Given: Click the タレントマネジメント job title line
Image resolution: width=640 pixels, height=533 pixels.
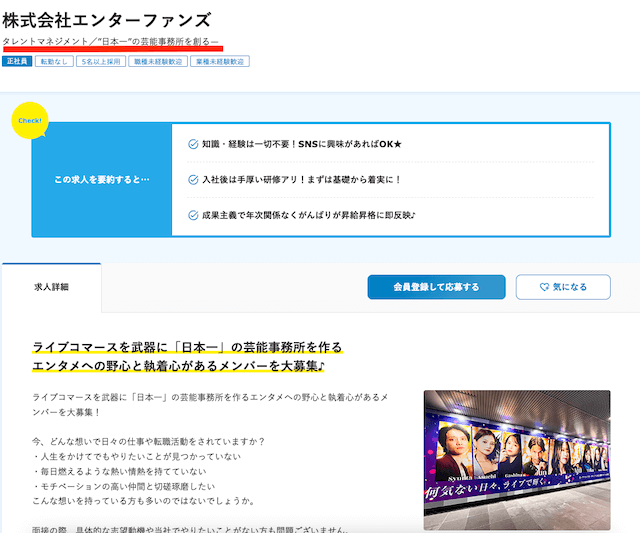Looking at the screenshot, I should tap(111, 41).
